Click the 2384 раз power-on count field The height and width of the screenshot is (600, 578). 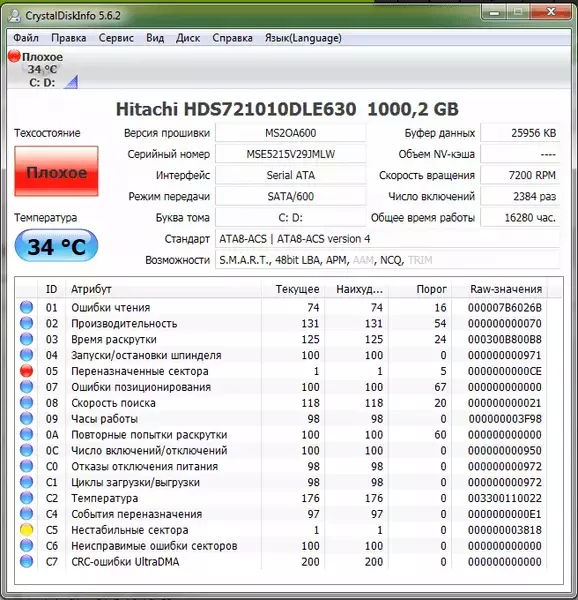(x=520, y=196)
